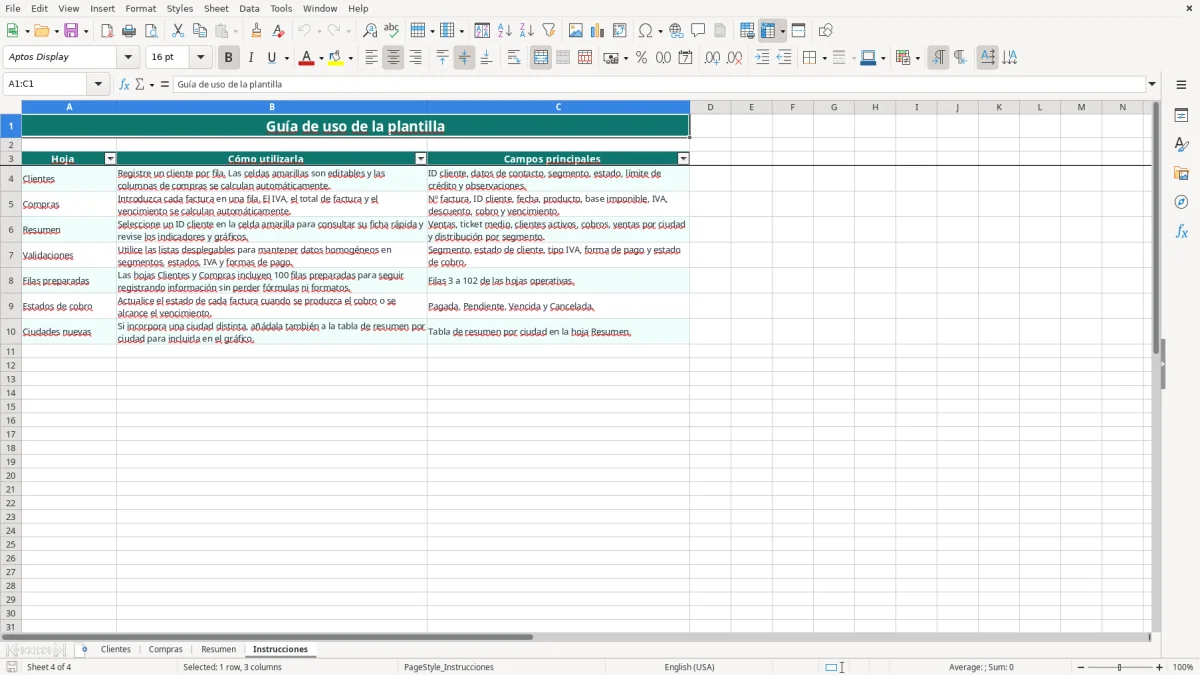Increase cell indent
Image resolution: width=1200 pixels, height=675 pixels.
pyautogui.click(x=762, y=58)
